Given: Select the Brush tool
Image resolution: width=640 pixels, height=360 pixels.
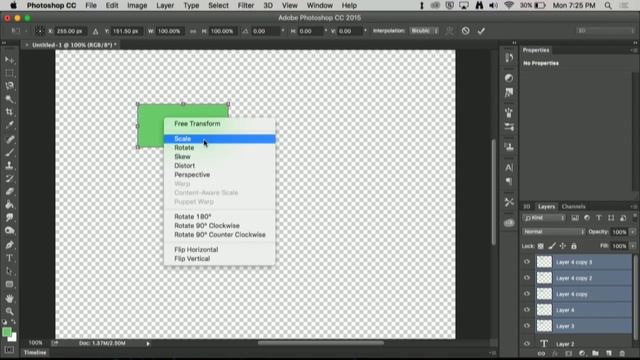Looking at the screenshot, I should pos(9,152).
